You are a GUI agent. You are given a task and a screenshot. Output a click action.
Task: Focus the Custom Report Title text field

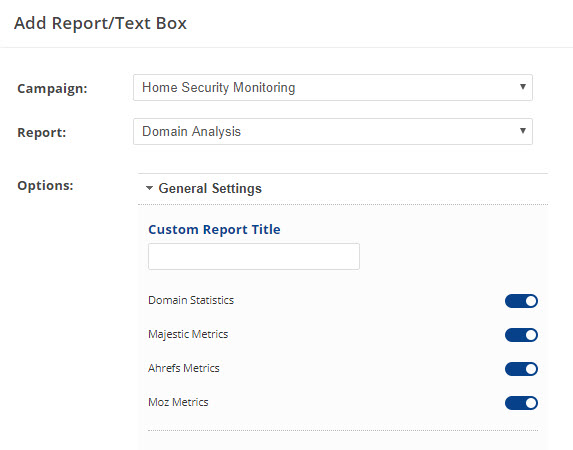pyautogui.click(x=254, y=257)
